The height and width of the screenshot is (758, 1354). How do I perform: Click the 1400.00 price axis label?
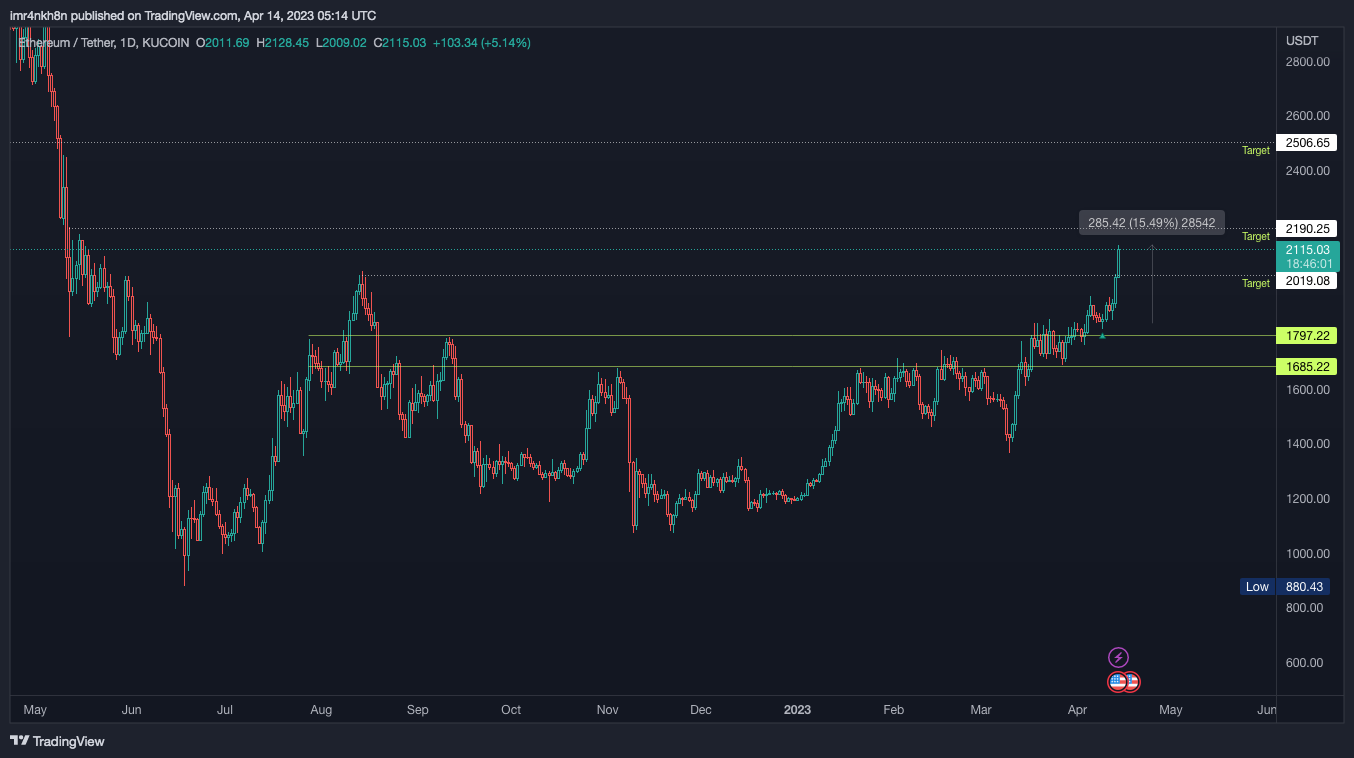pos(1307,444)
